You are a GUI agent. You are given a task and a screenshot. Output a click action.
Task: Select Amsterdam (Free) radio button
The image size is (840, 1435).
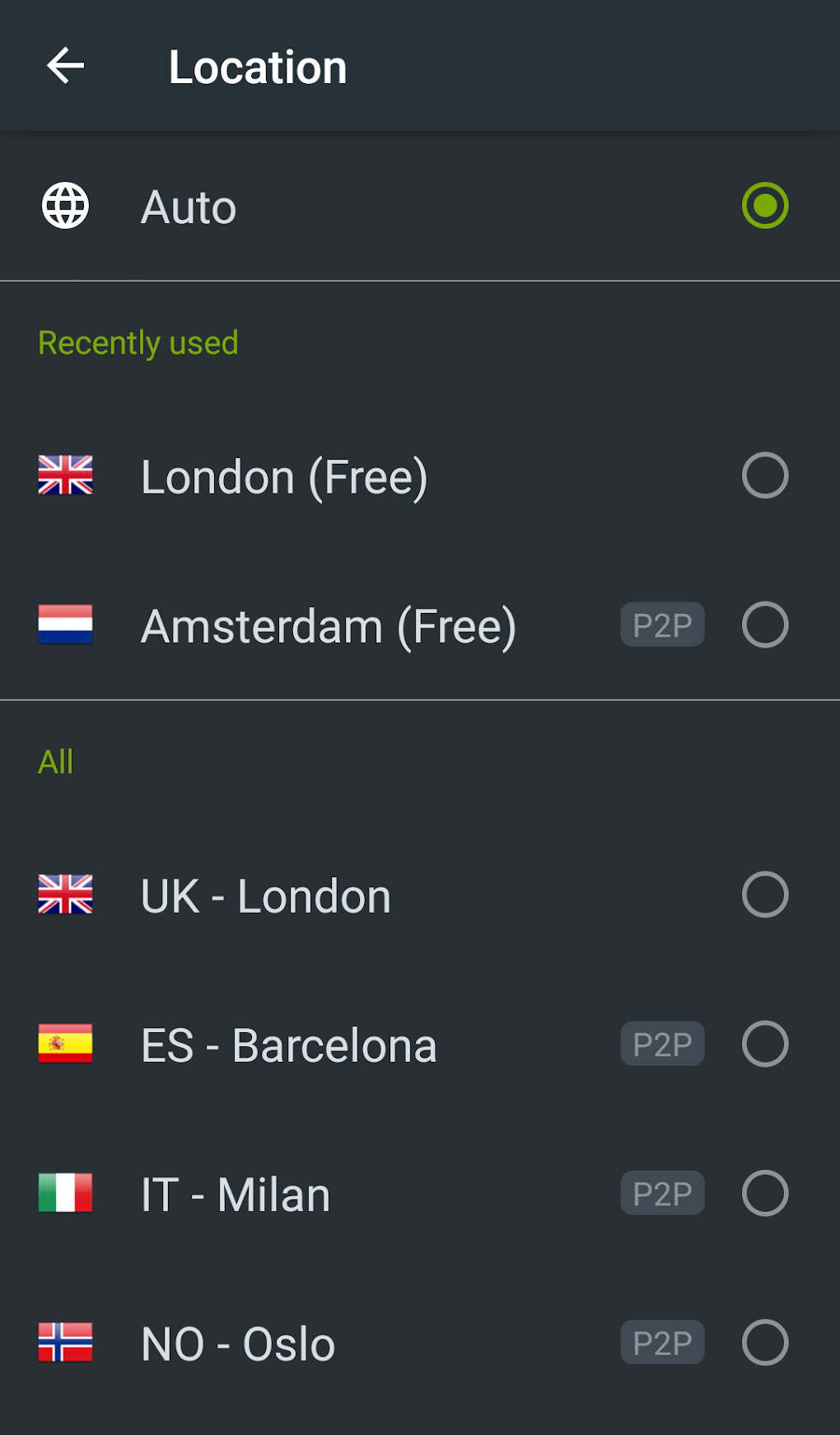coord(765,624)
